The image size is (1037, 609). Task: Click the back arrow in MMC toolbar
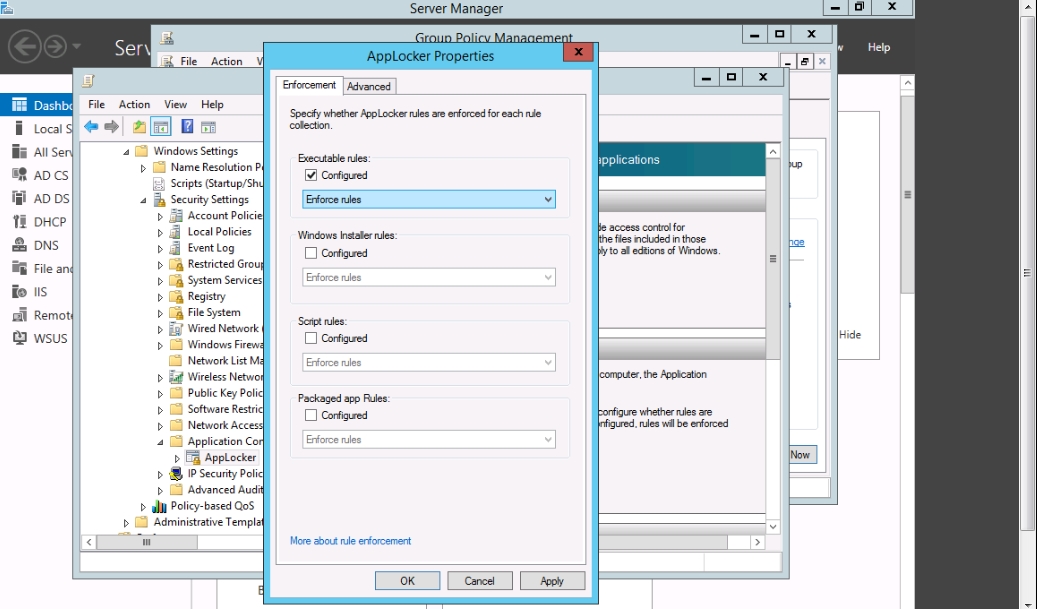click(x=91, y=127)
